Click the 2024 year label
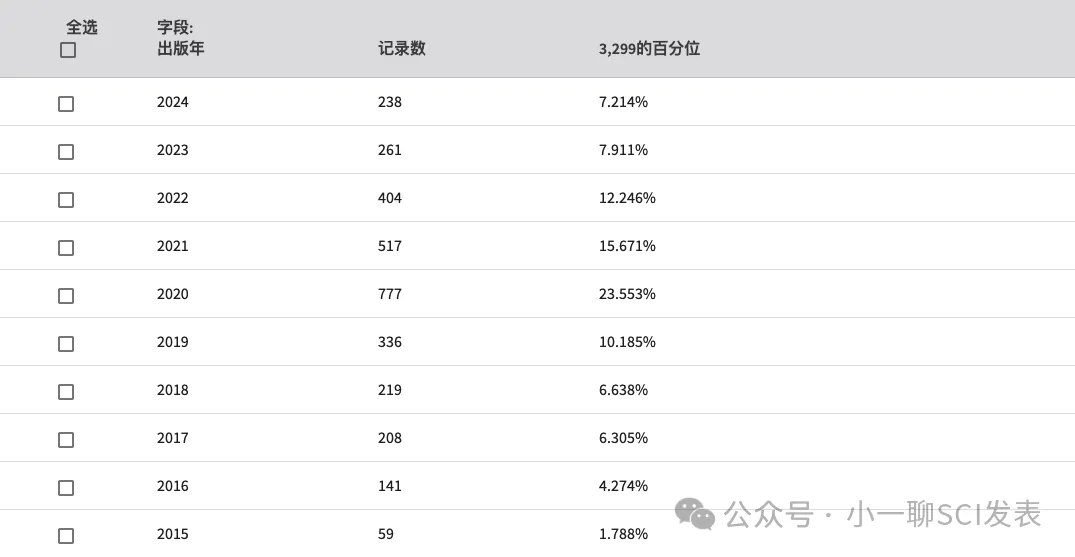 pyautogui.click(x=173, y=102)
